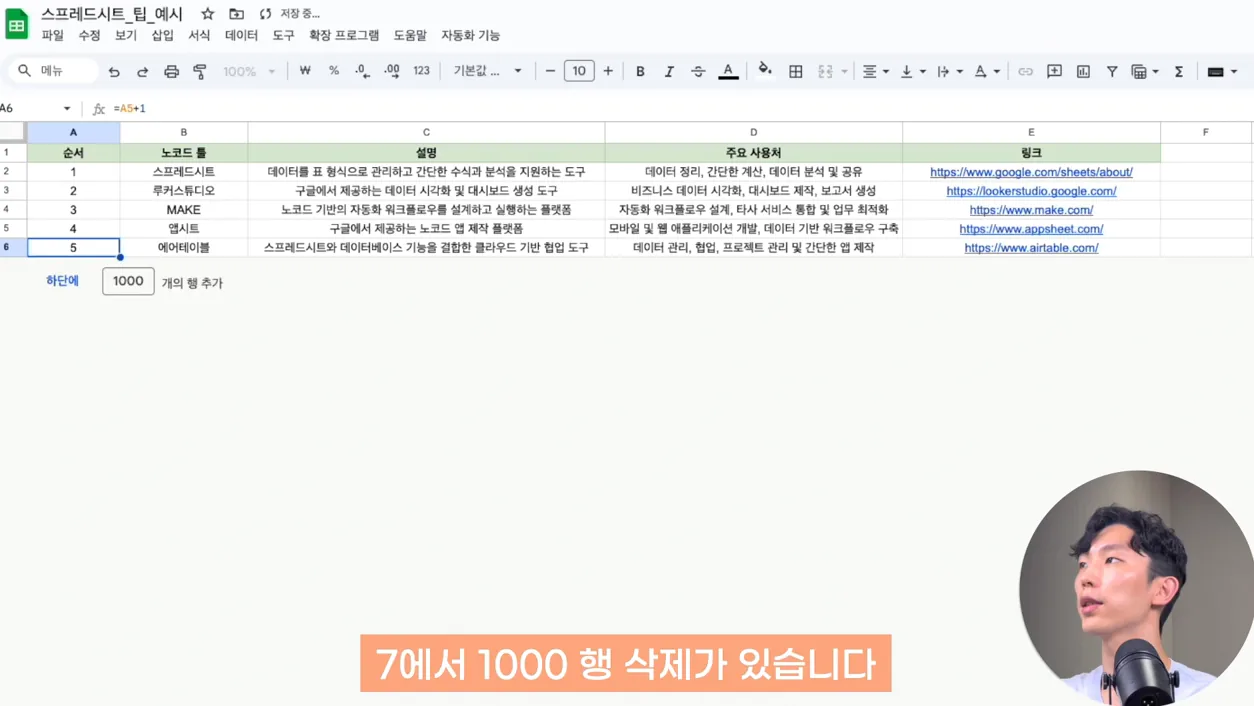
Task: Open the 123 number format menu
Action: 421,71
